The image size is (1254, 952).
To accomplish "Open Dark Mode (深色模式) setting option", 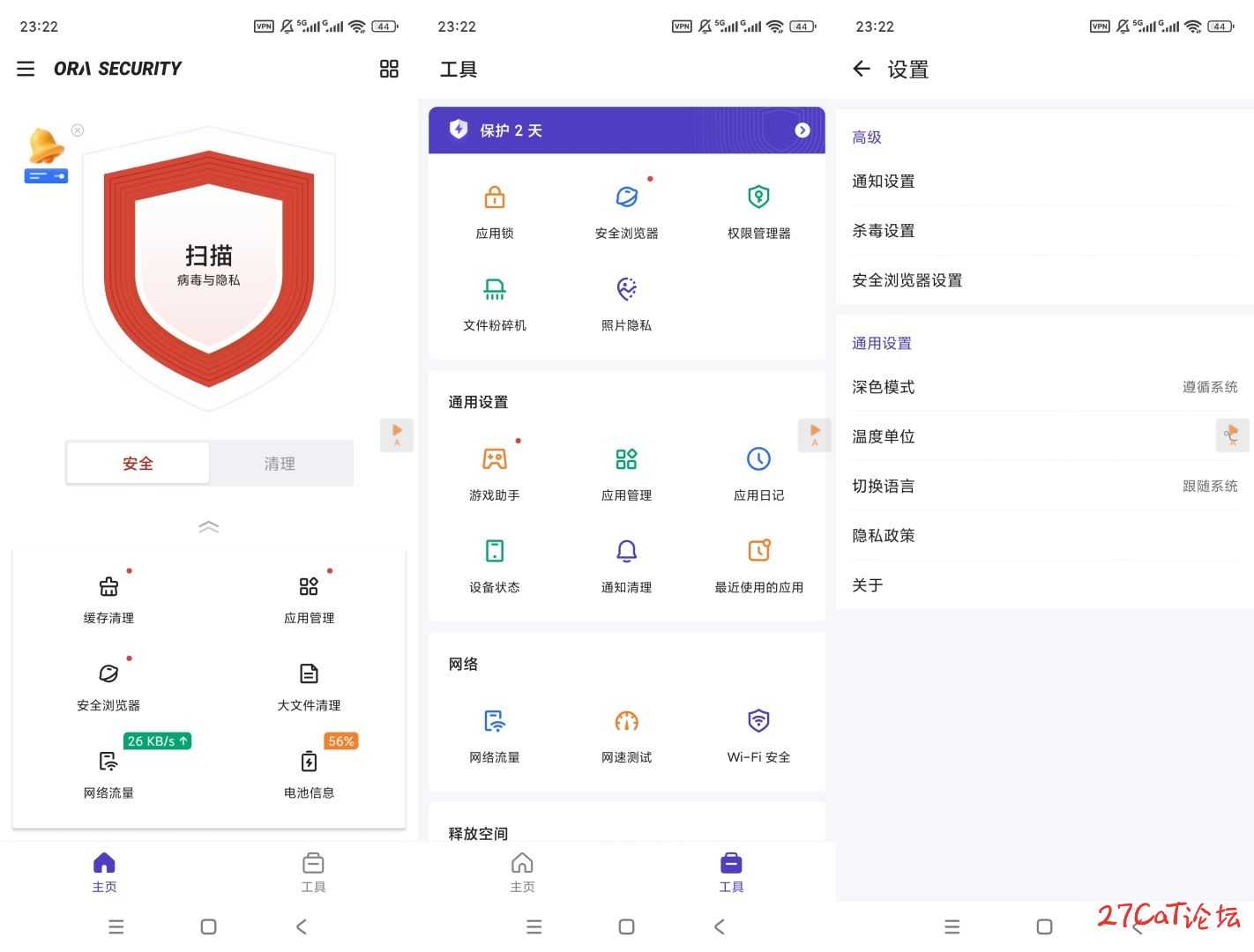I will [x=1044, y=387].
